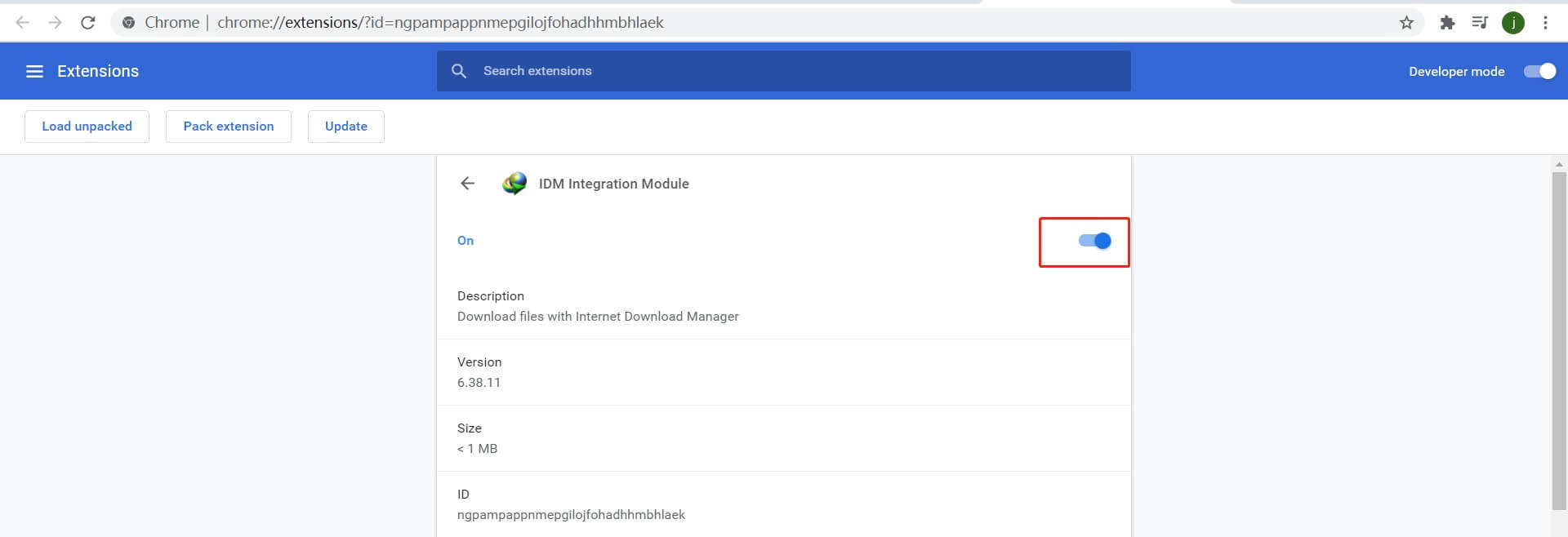Click the page vertical scrollbar
Image resolution: width=1568 pixels, height=537 pixels.
pyautogui.click(x=1559, y=340)
